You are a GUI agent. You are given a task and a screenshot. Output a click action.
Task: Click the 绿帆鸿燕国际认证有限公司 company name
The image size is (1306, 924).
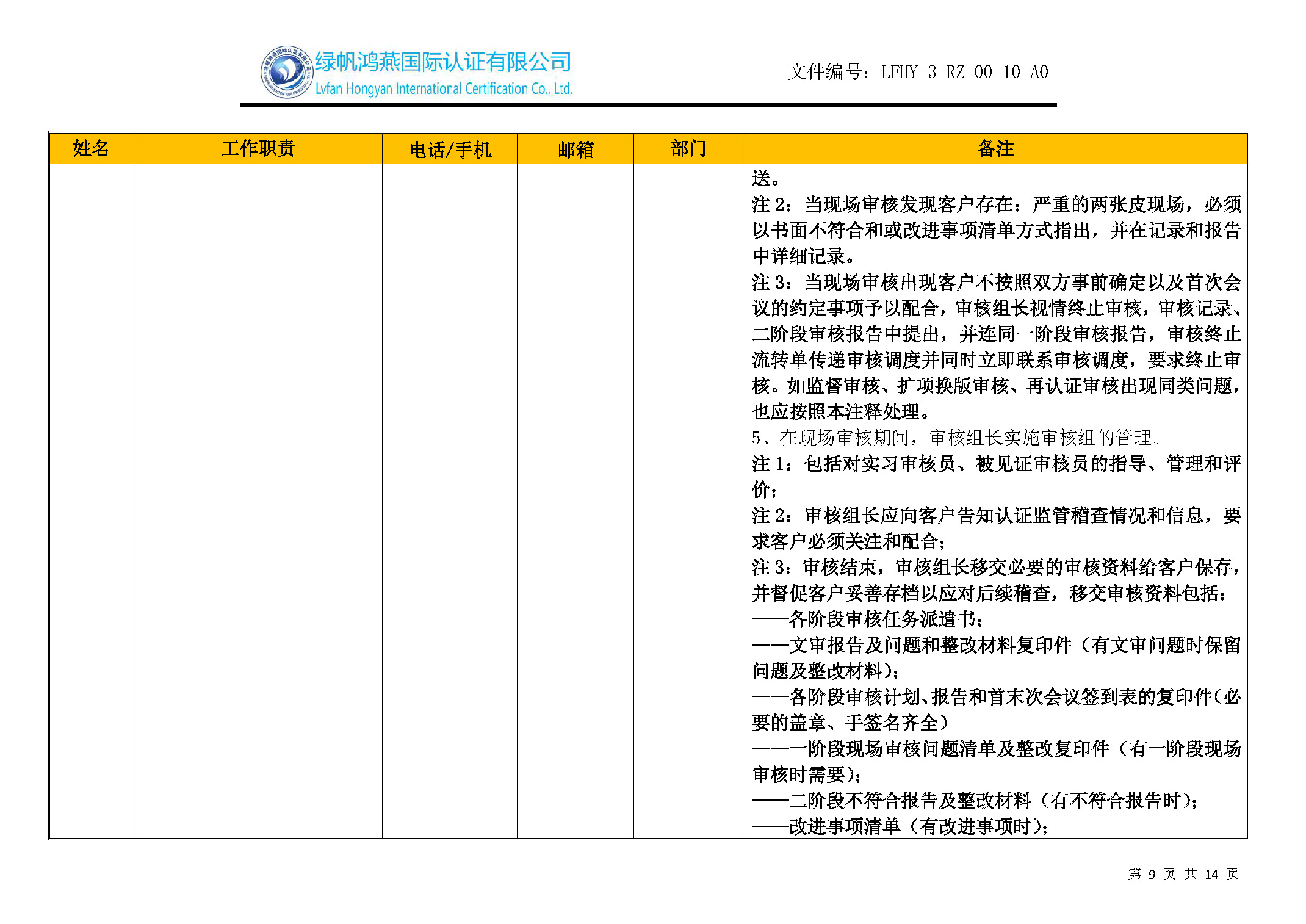tap(443, 61)
